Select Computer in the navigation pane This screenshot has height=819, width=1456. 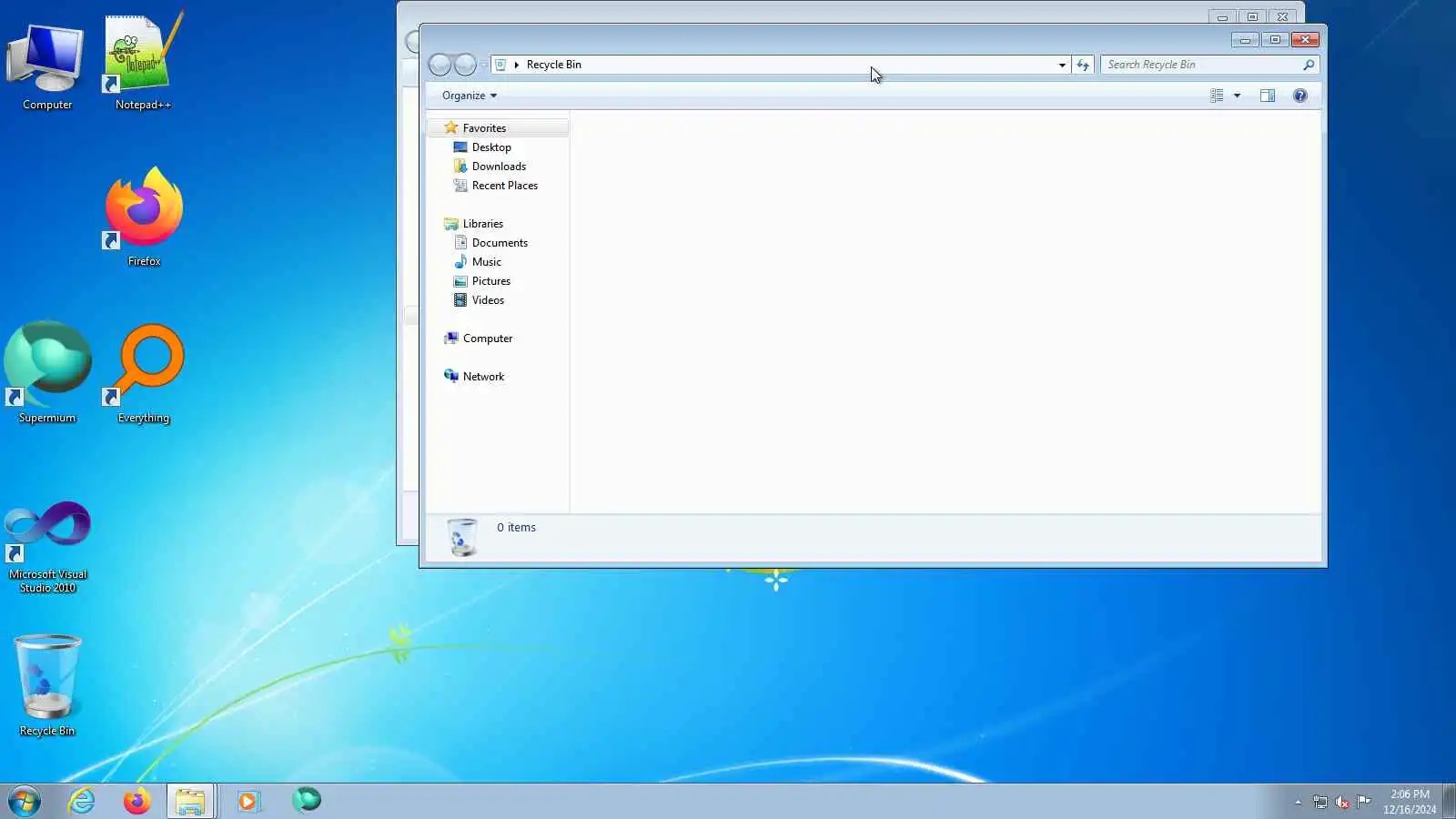(x=488, y=339)
